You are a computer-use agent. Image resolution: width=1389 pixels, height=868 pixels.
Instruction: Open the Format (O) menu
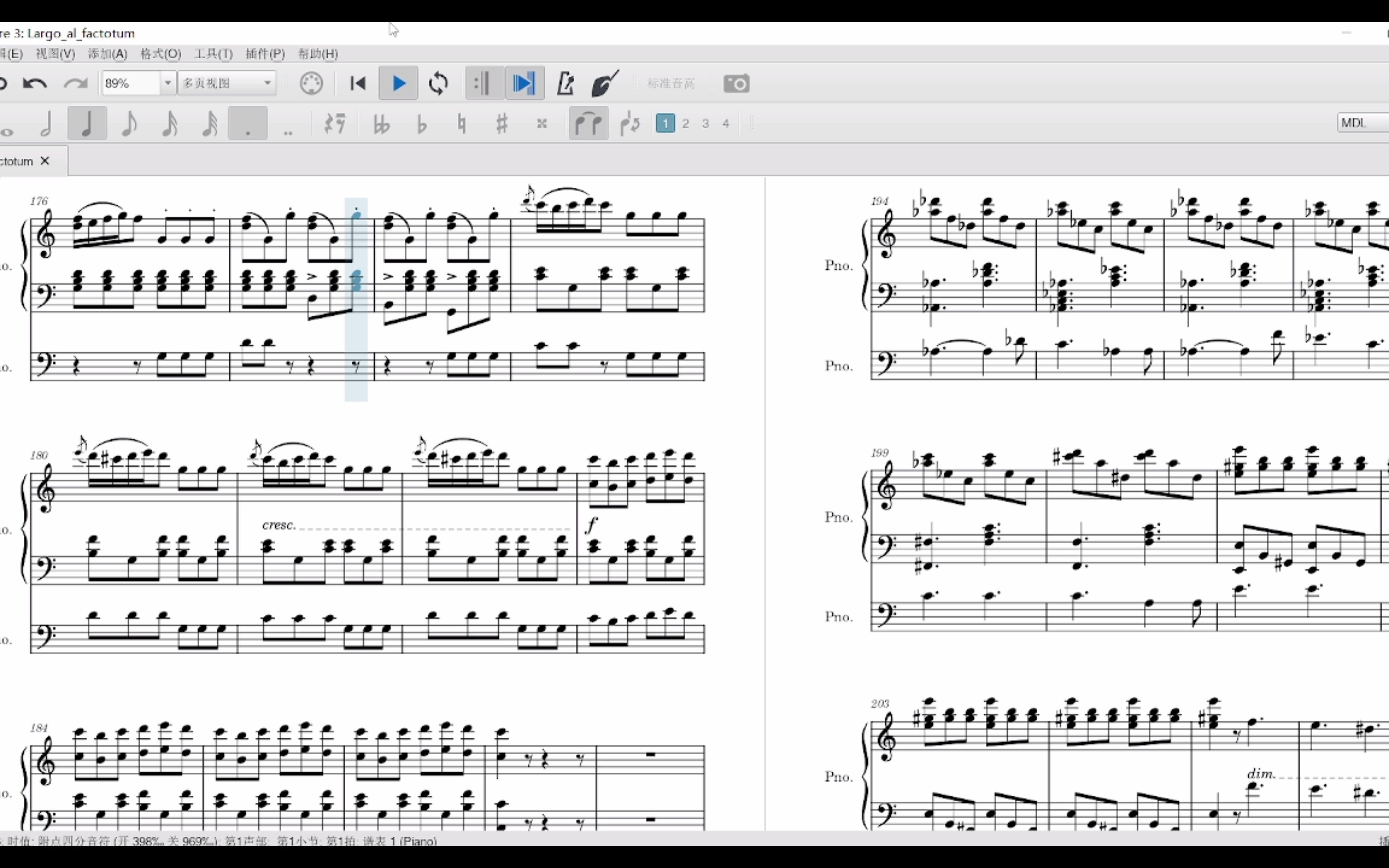click(x=161, y=53)
